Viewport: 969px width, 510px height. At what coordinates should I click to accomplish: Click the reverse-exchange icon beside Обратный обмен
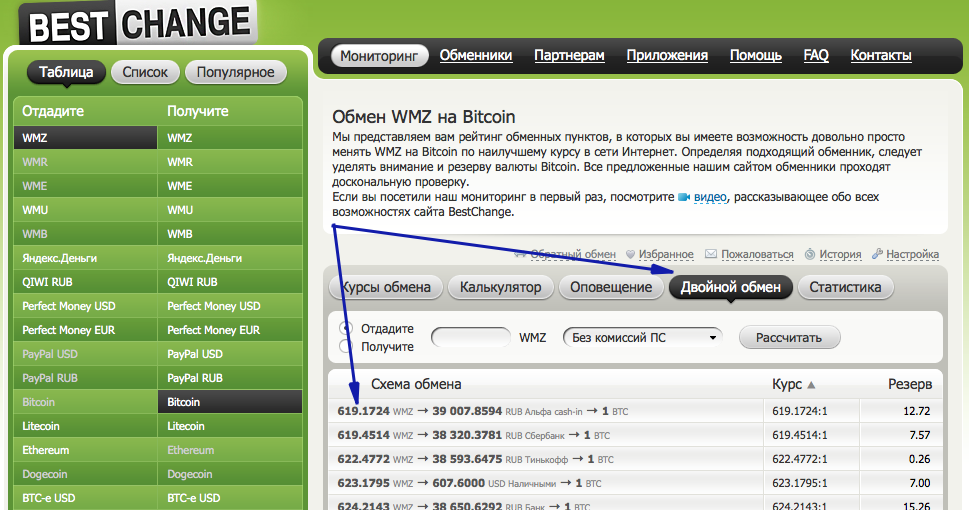pyautogui.click(x=520, y=255)
